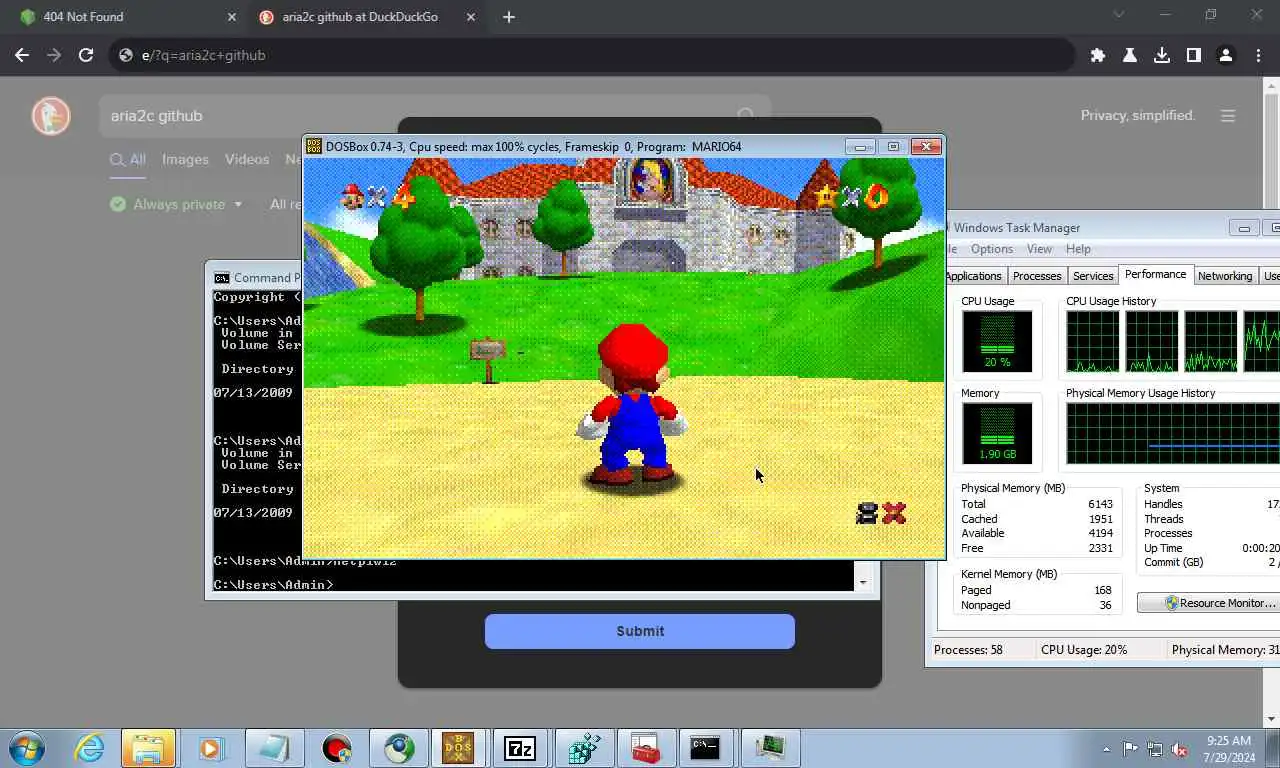The image size is (1280, 768).
Task: Open the DuckDuckGo hamburger menu
Action: click(1228, 116)
